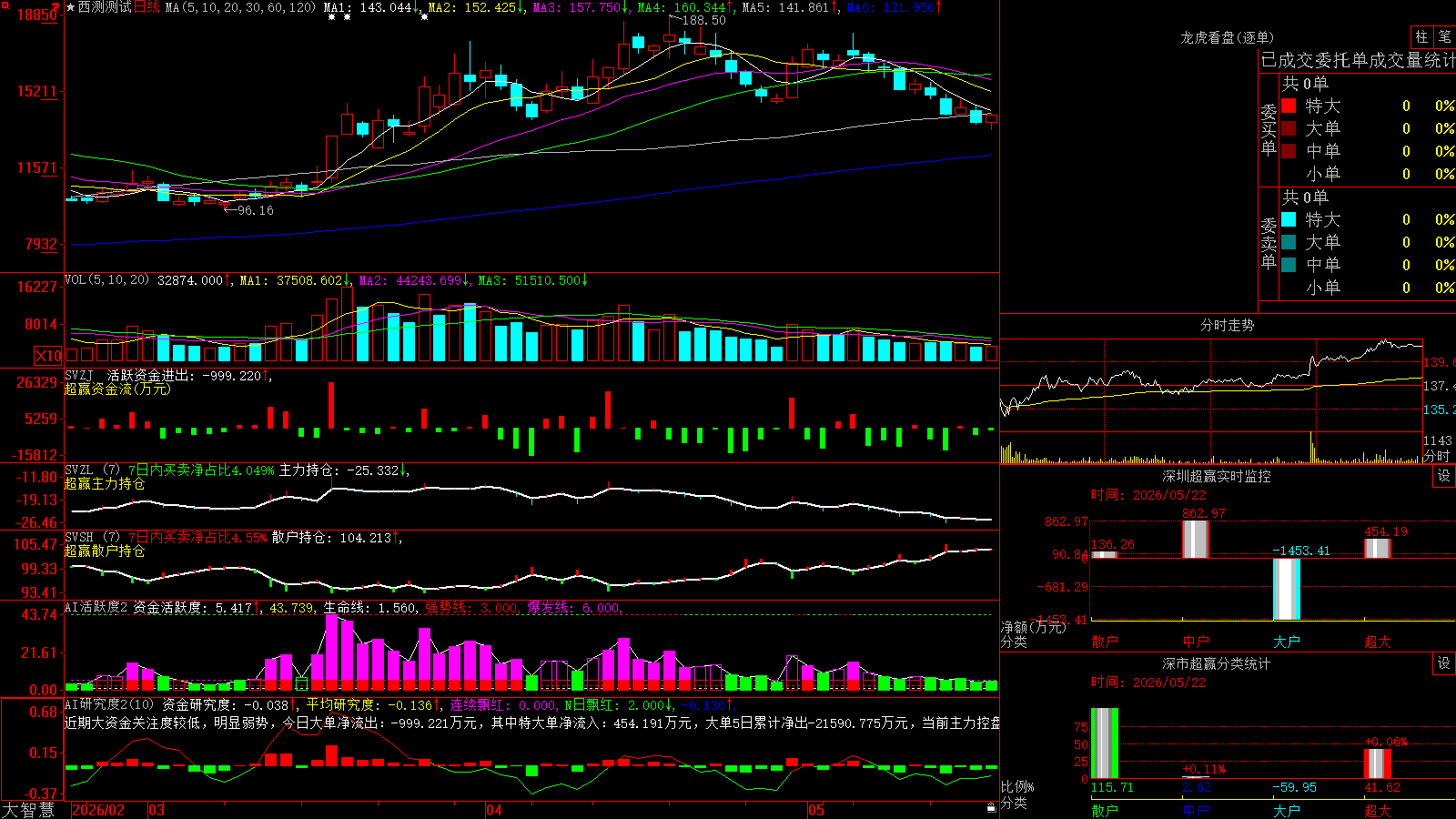Click the SVZJ indicator name

[x=79, y=375]
